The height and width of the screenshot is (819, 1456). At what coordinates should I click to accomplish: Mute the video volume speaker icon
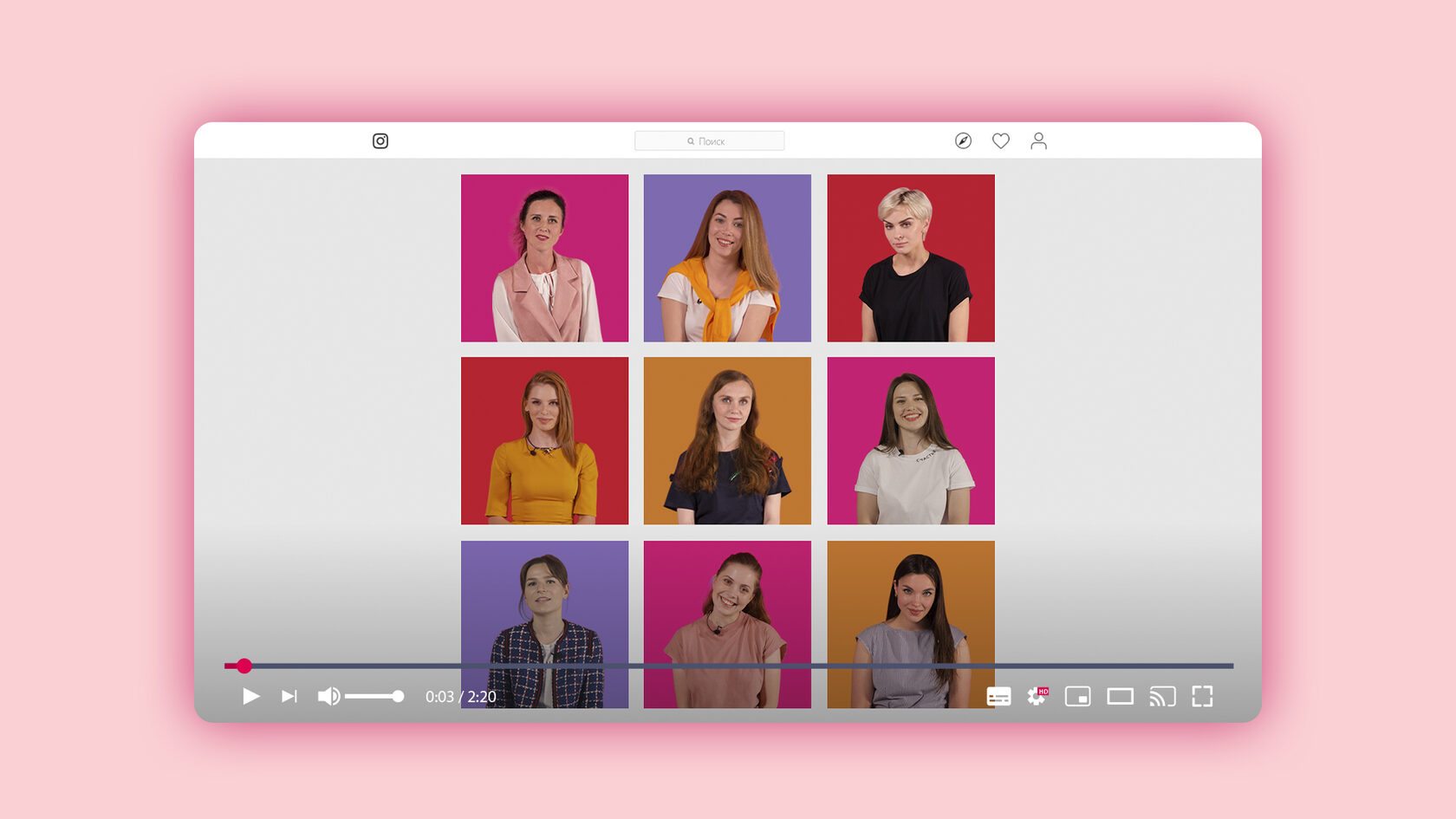[x=328, y=696]
